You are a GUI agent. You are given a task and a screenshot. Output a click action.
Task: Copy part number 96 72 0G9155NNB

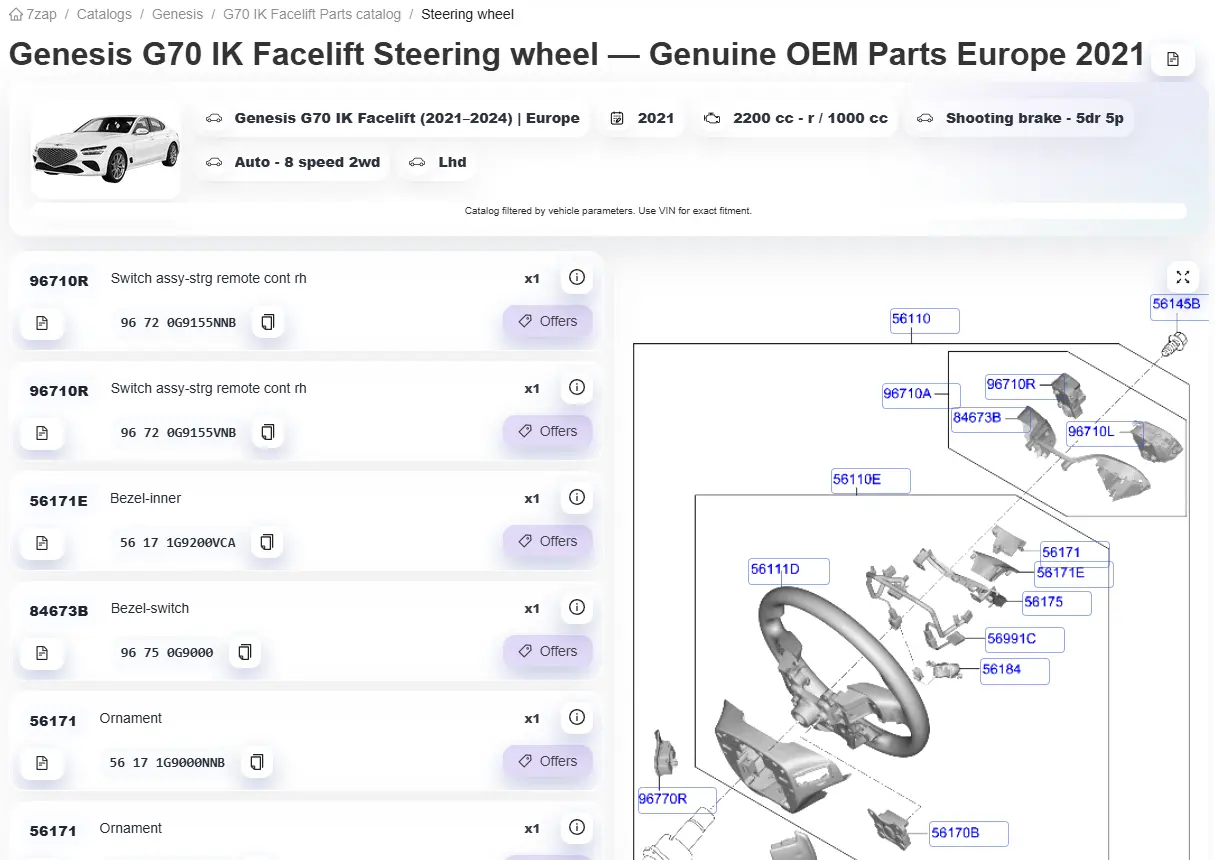tap(267, 322)
